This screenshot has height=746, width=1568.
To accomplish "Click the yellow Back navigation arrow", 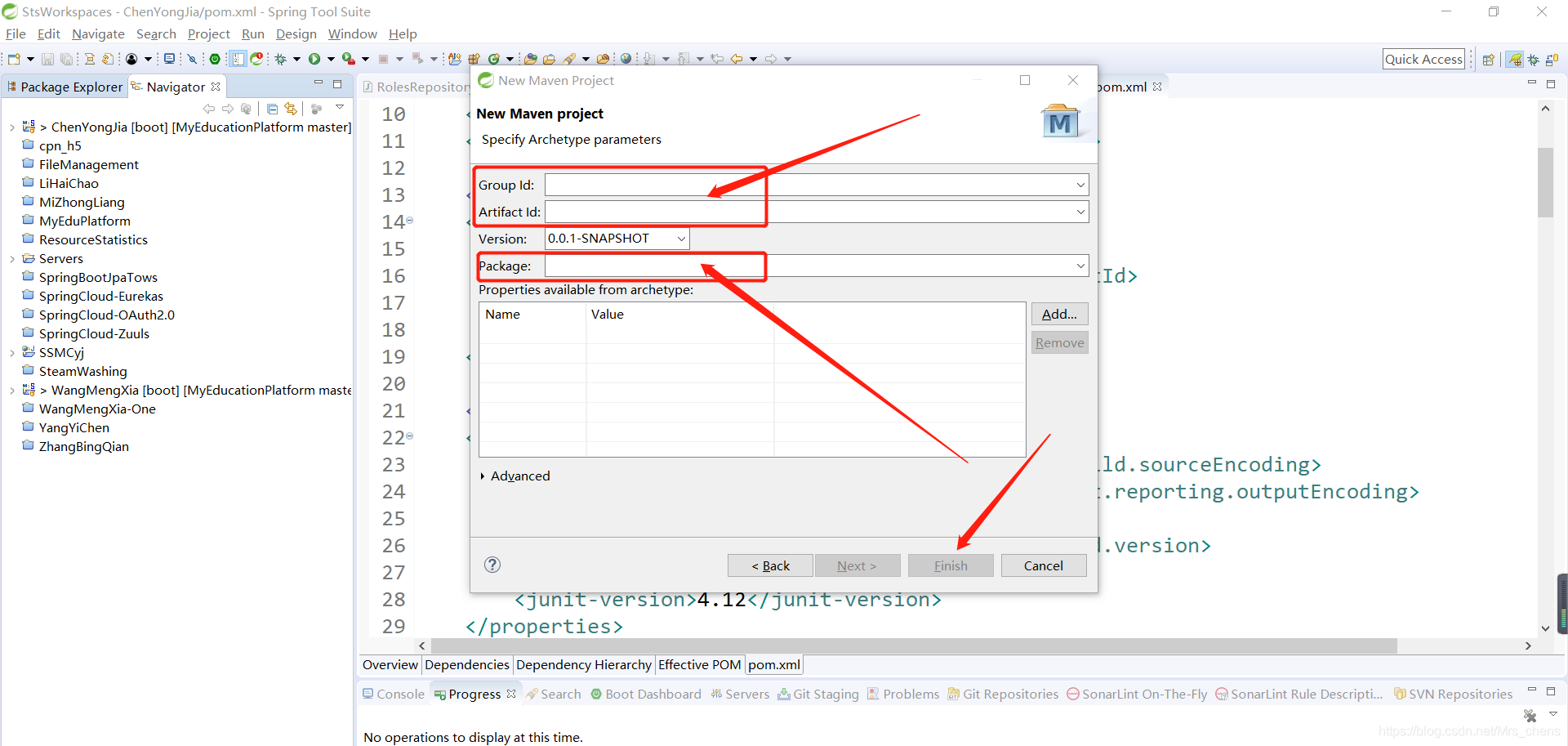I will [737, 59].
